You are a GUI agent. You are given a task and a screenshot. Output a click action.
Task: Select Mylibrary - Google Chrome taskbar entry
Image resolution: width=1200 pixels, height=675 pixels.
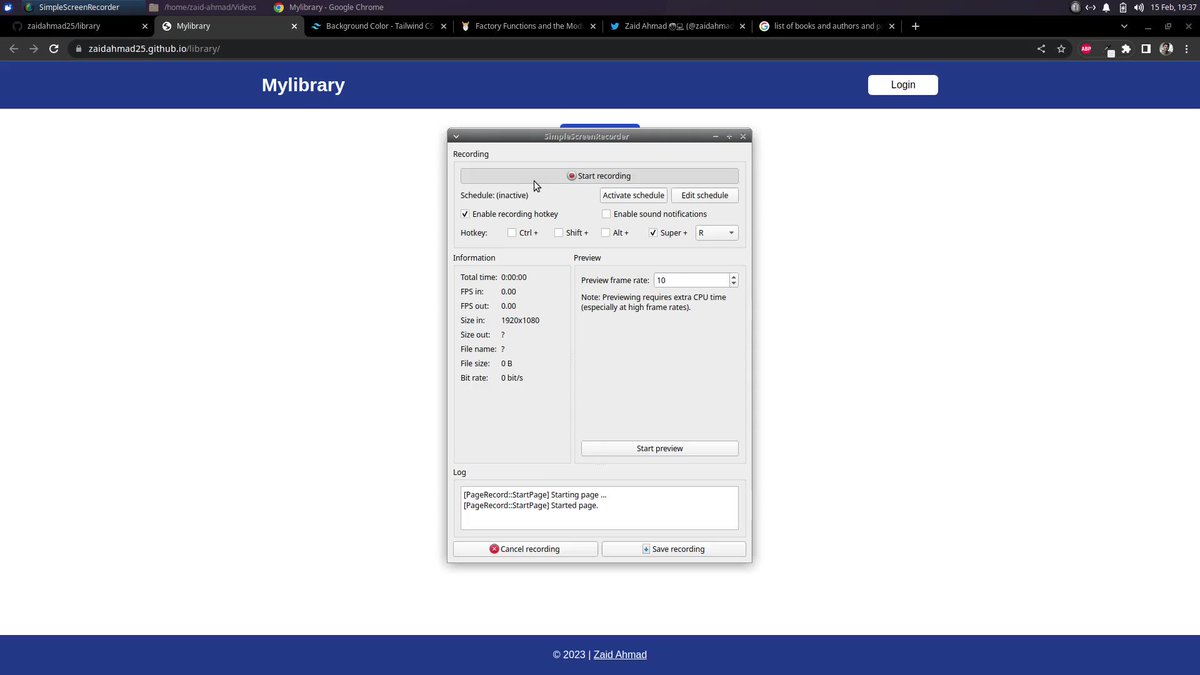click(330, 7)
